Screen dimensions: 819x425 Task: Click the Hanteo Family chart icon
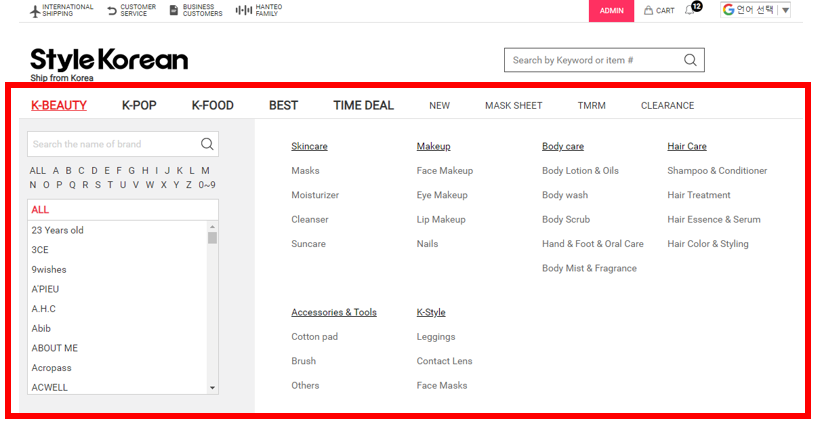click(243, 11)
